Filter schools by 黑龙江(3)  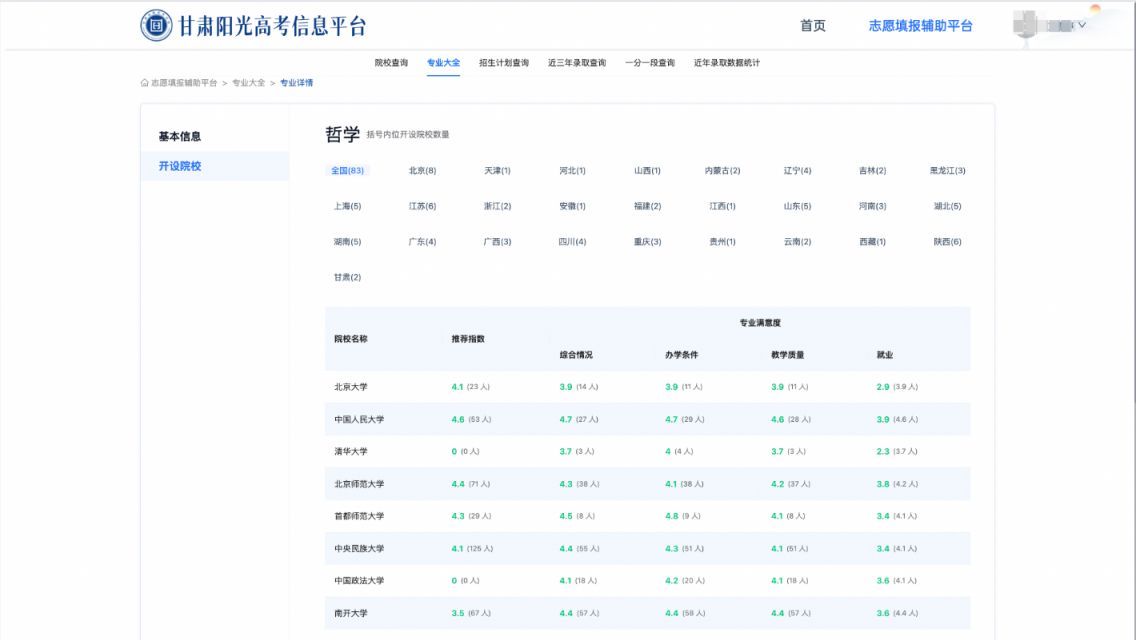[947, 170]
